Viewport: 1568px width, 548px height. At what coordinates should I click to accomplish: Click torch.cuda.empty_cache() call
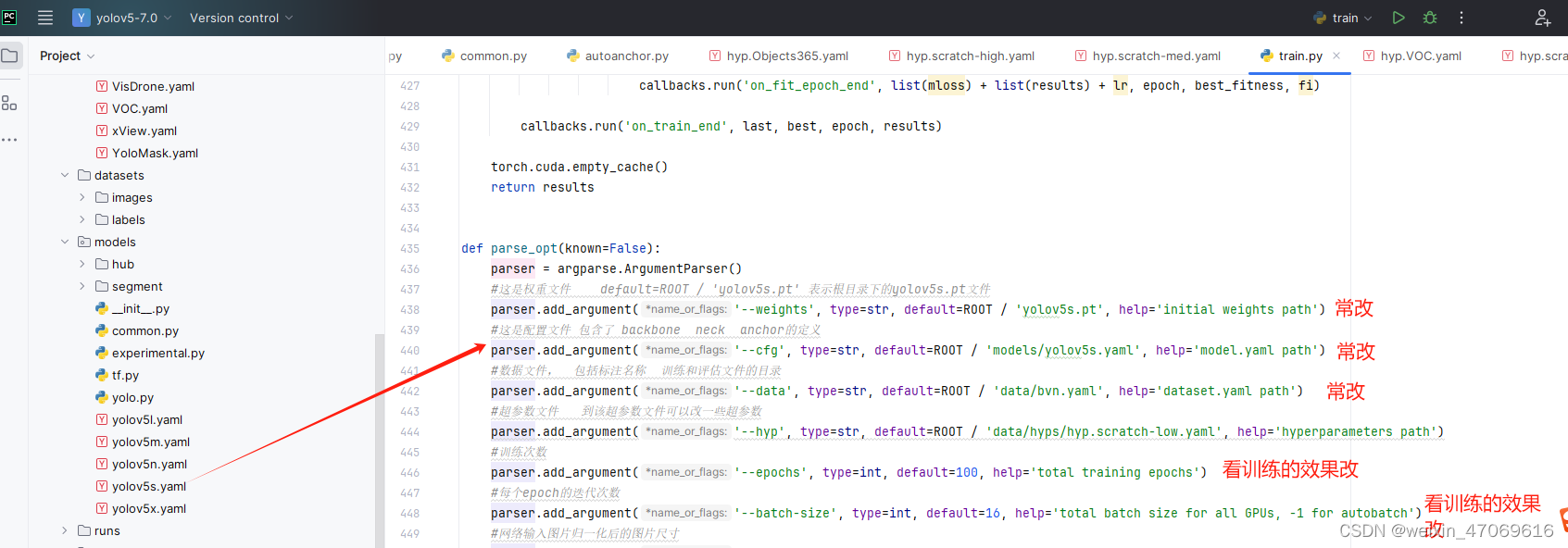579,167
